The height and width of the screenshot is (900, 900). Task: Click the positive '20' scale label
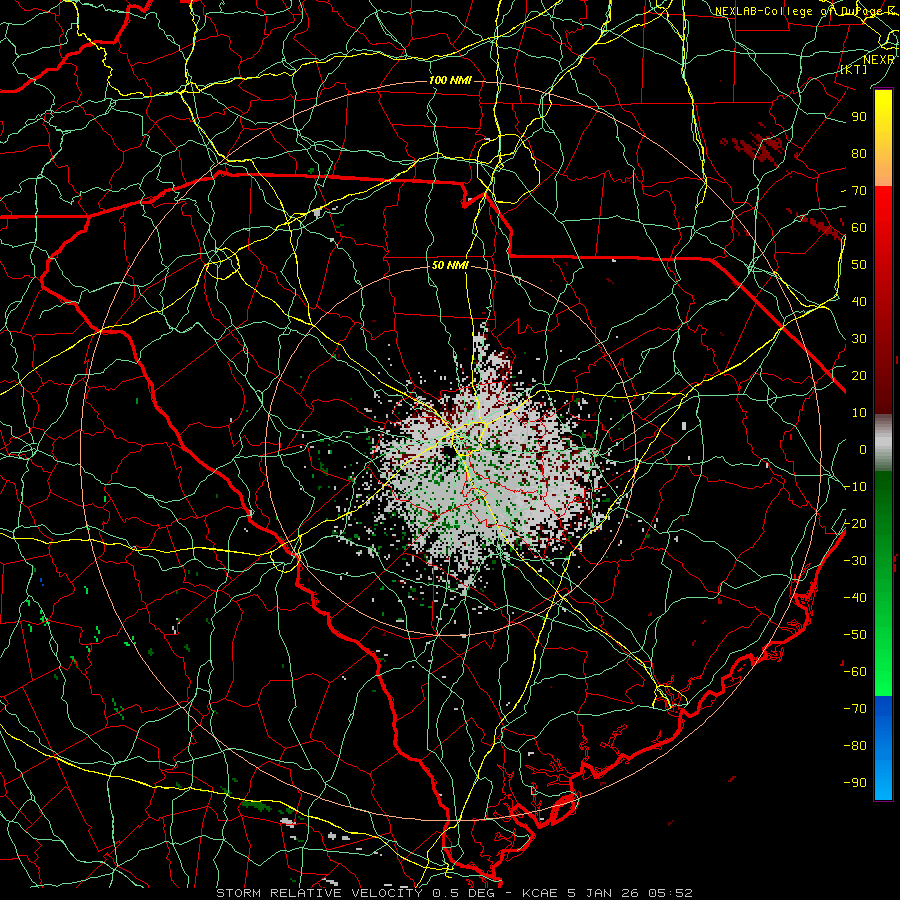(859, 375)
